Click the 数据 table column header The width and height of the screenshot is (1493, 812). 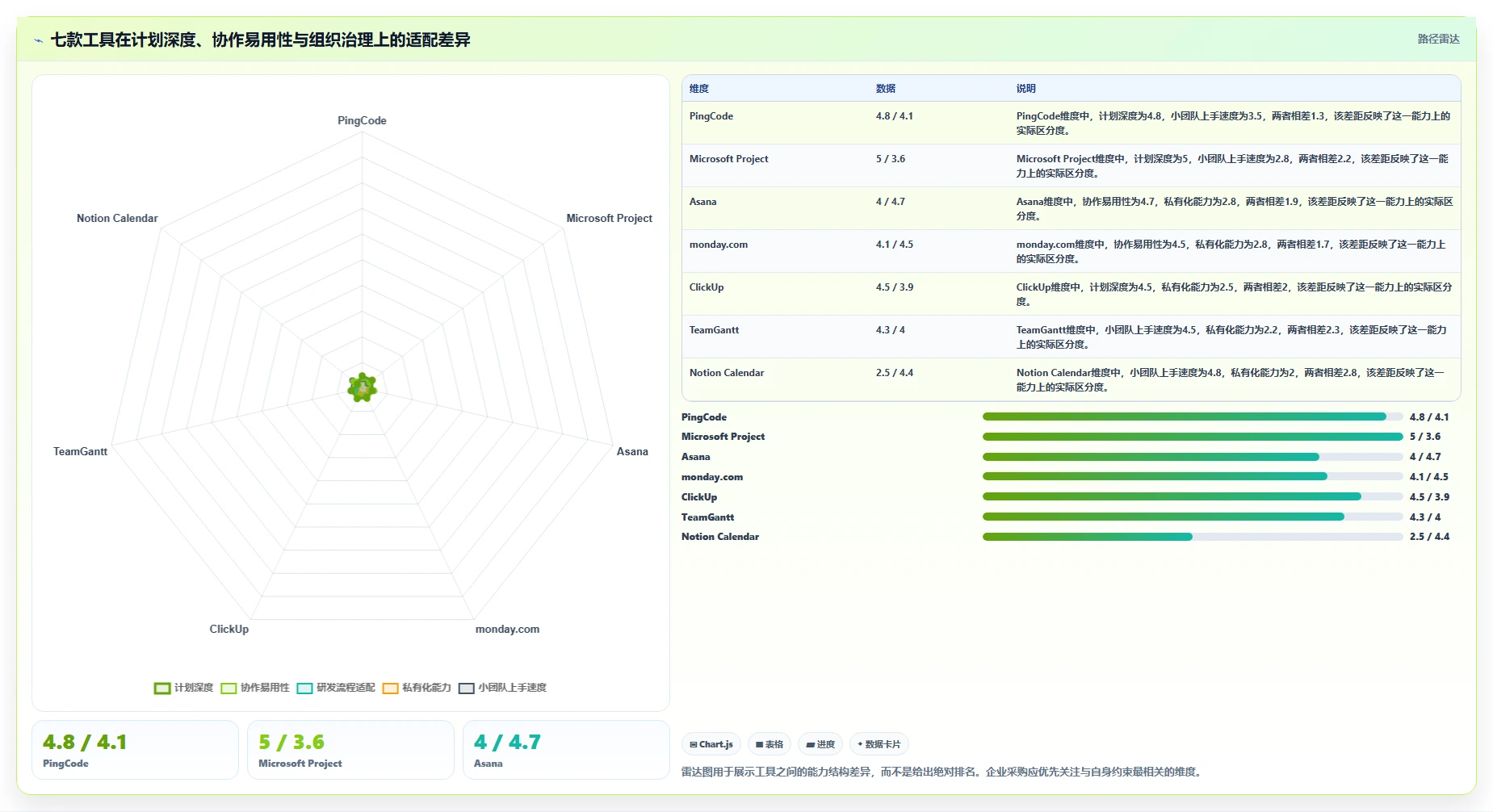click(x=886, y=89)
